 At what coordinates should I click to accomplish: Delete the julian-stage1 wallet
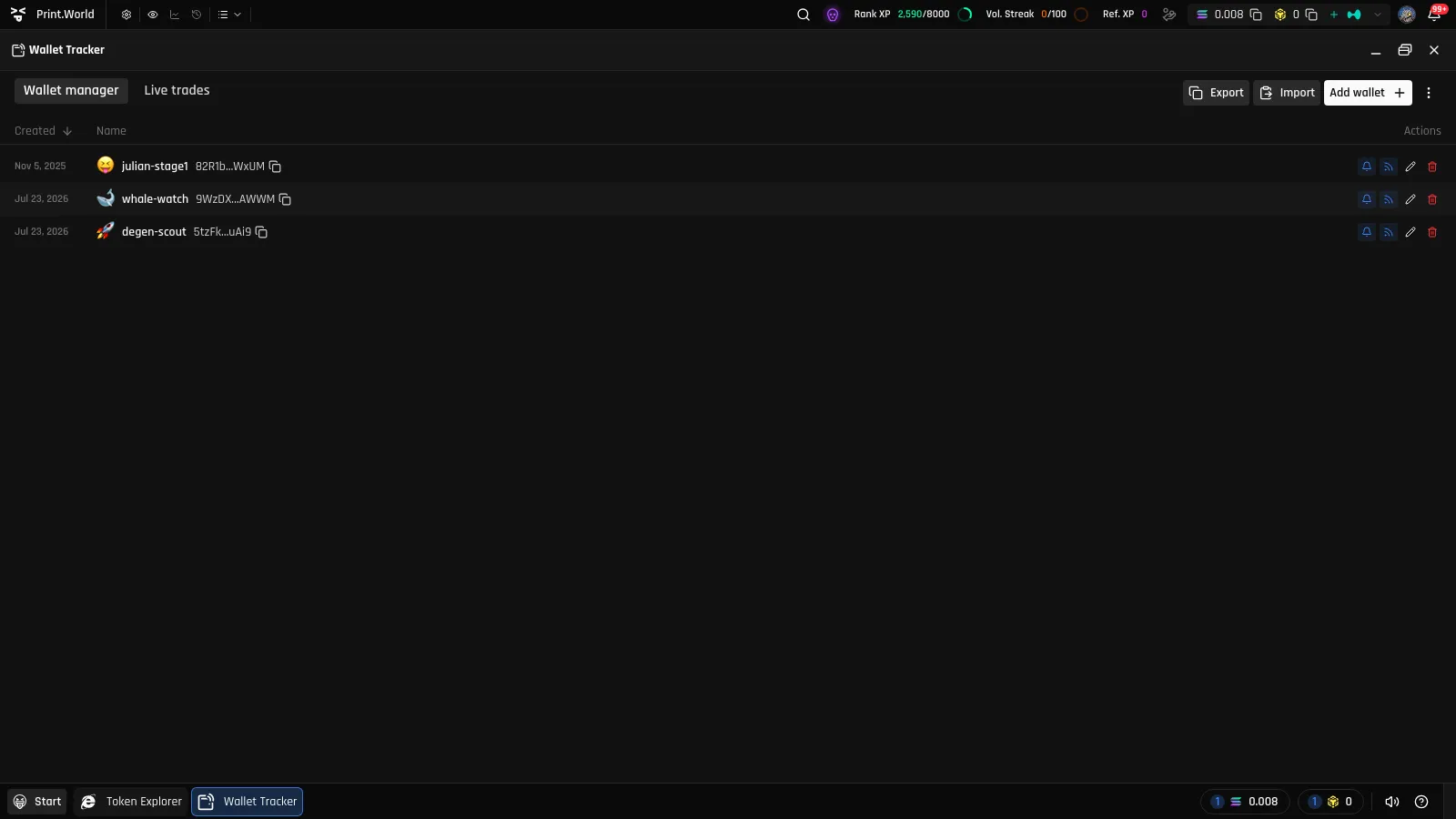(x=1432, y=167)
